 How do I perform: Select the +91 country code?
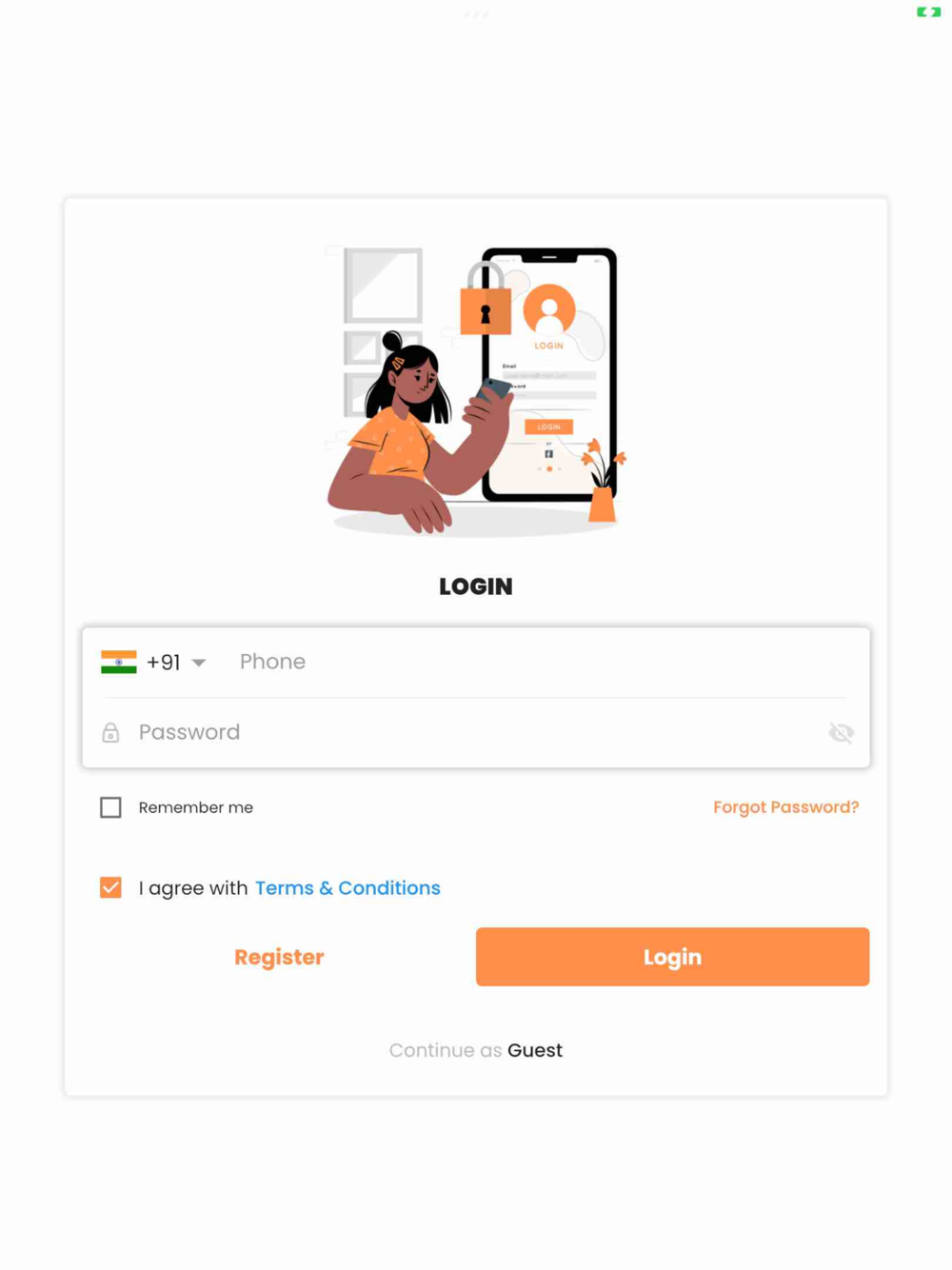[x=164, y=662]
